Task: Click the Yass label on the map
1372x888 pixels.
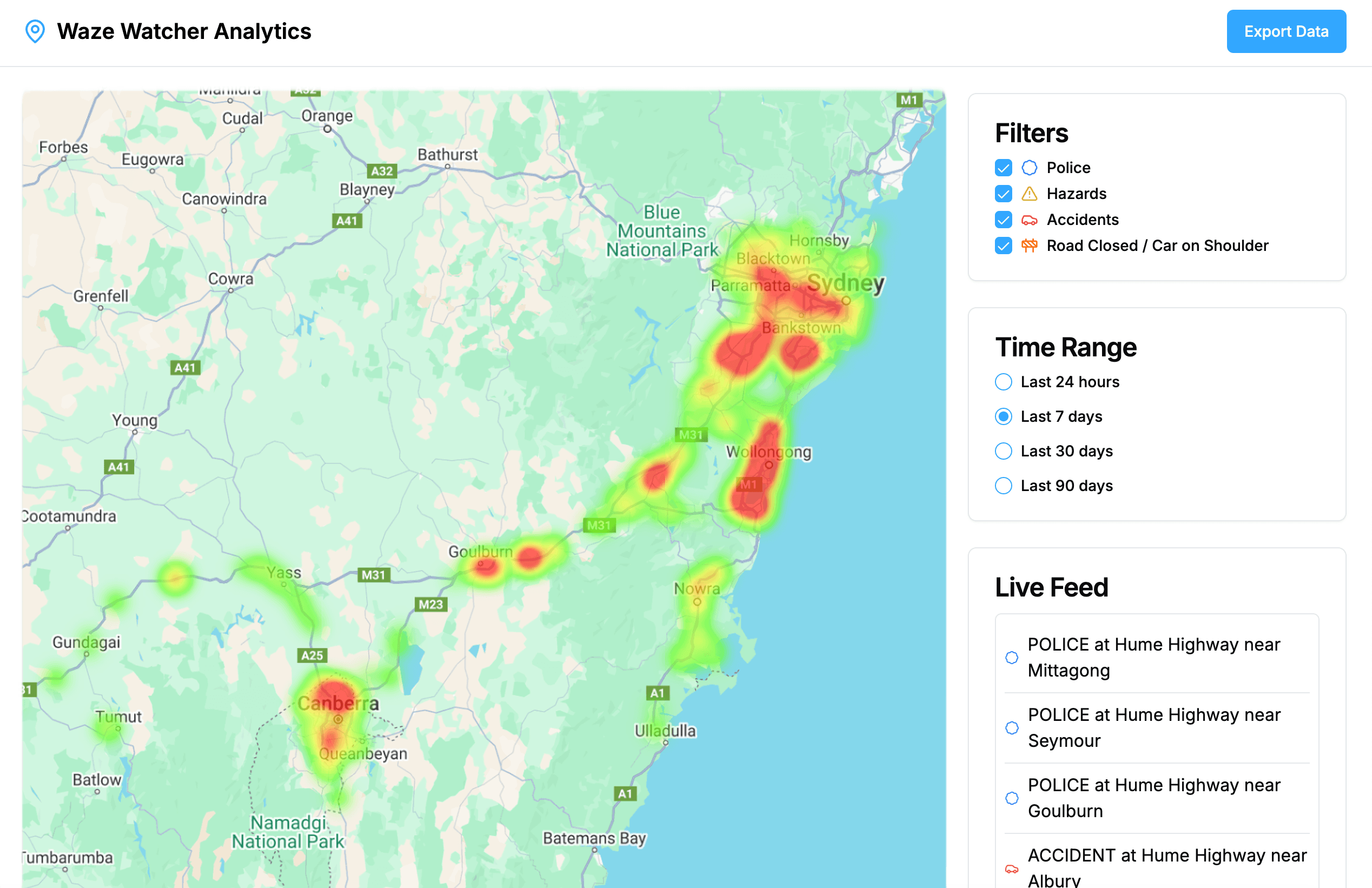Action: 283,572
